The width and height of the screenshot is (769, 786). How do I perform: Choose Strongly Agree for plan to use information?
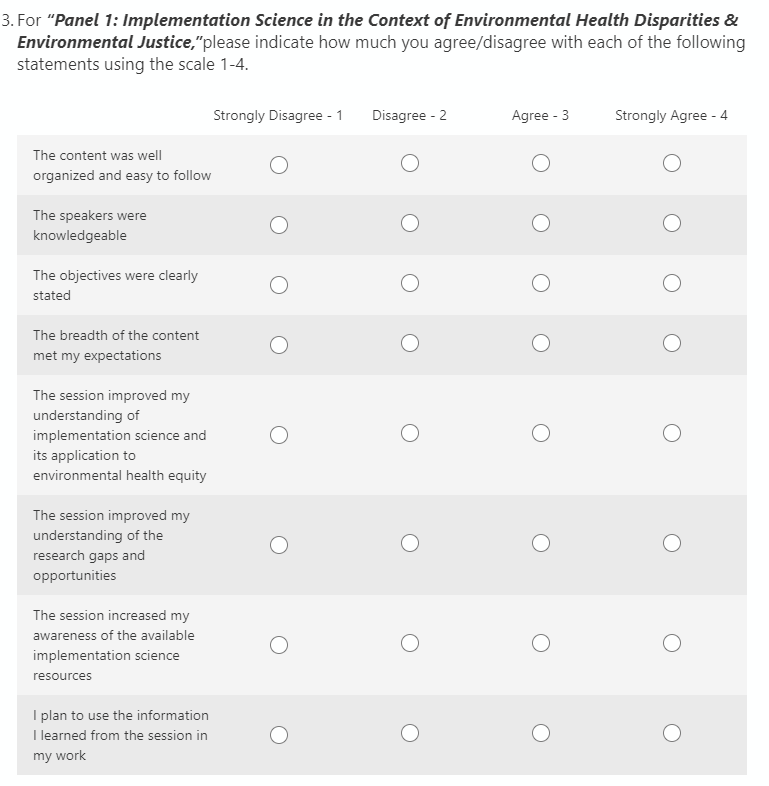pyautogui.click(x=672, y=734)
